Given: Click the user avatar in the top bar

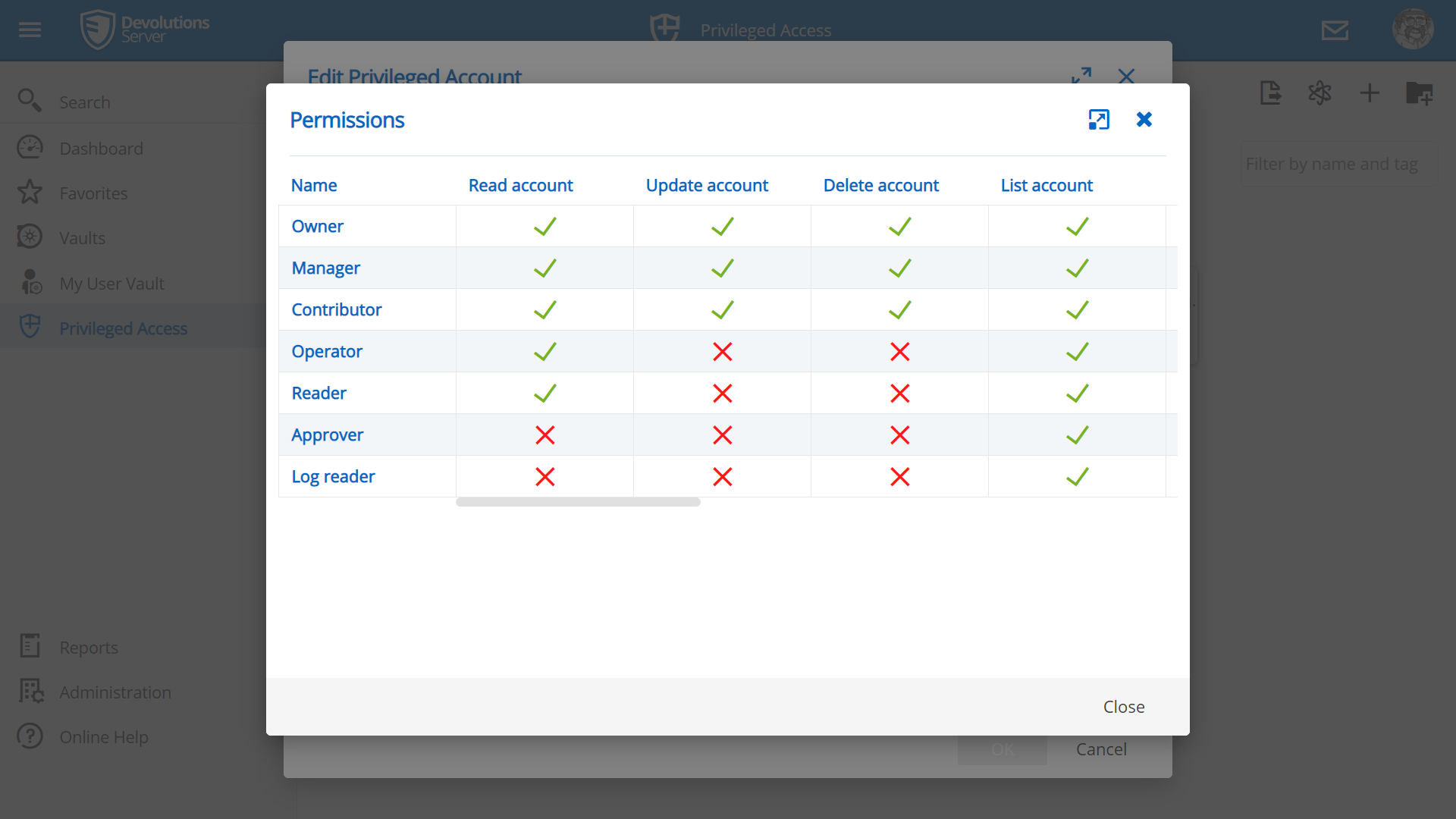Looking at the screenshot, I should tap(1412, 30).
